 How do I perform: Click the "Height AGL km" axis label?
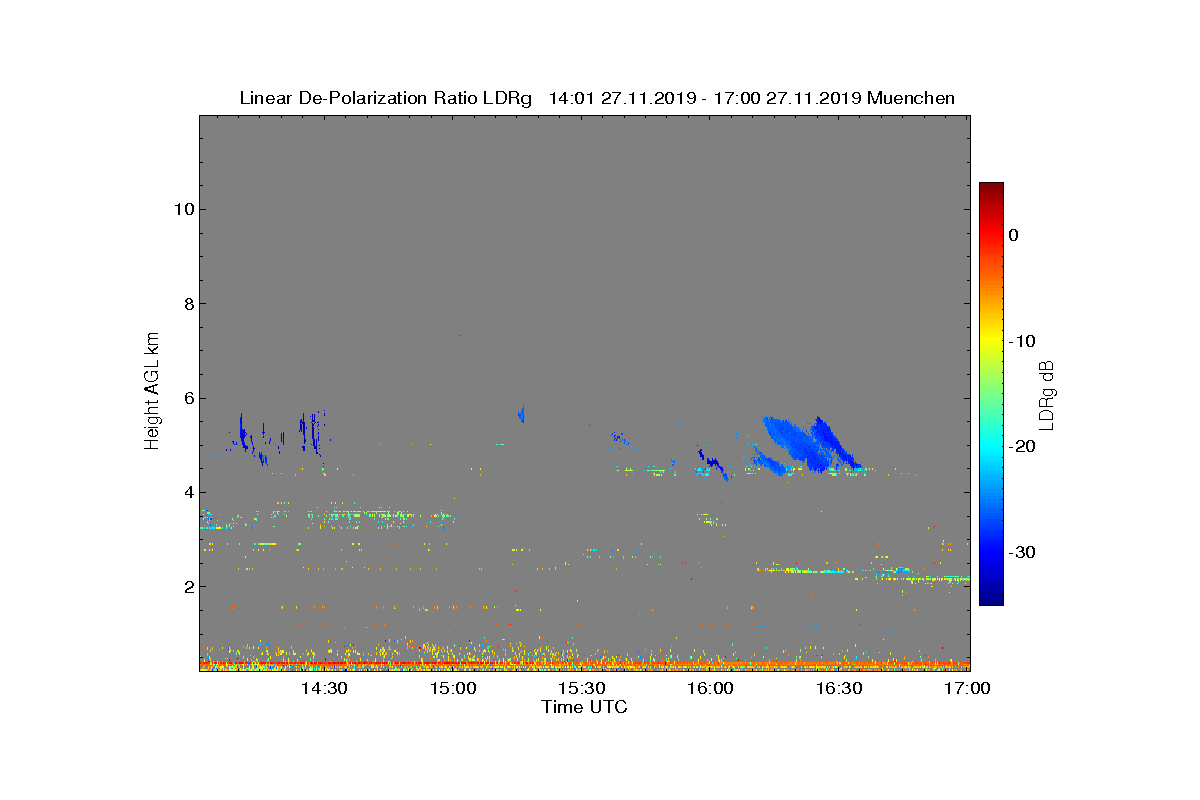click(152, 392)
